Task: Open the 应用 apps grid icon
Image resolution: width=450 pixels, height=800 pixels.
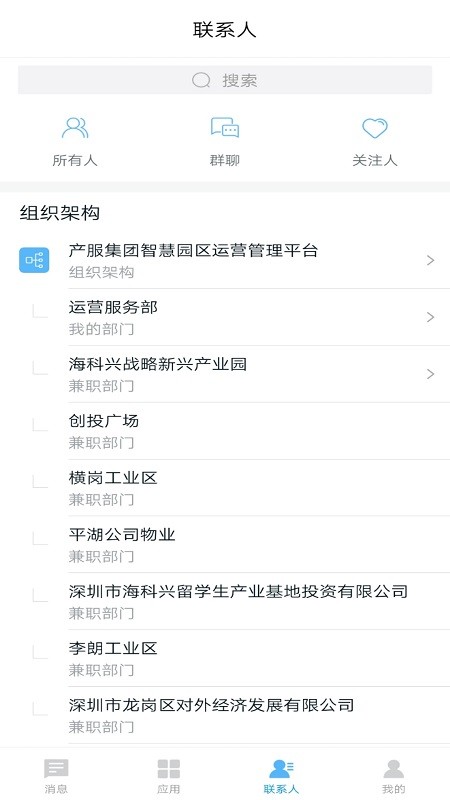Action: pos(168,768)
